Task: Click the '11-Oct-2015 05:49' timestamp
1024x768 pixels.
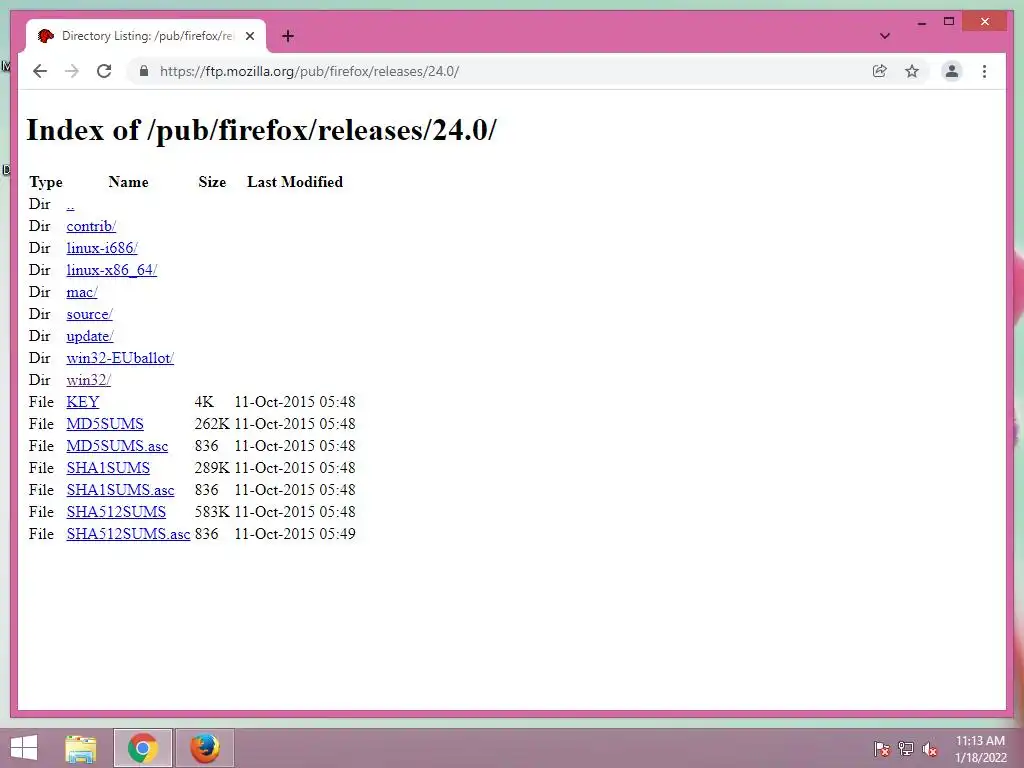Action: click(x=295, y=534)
